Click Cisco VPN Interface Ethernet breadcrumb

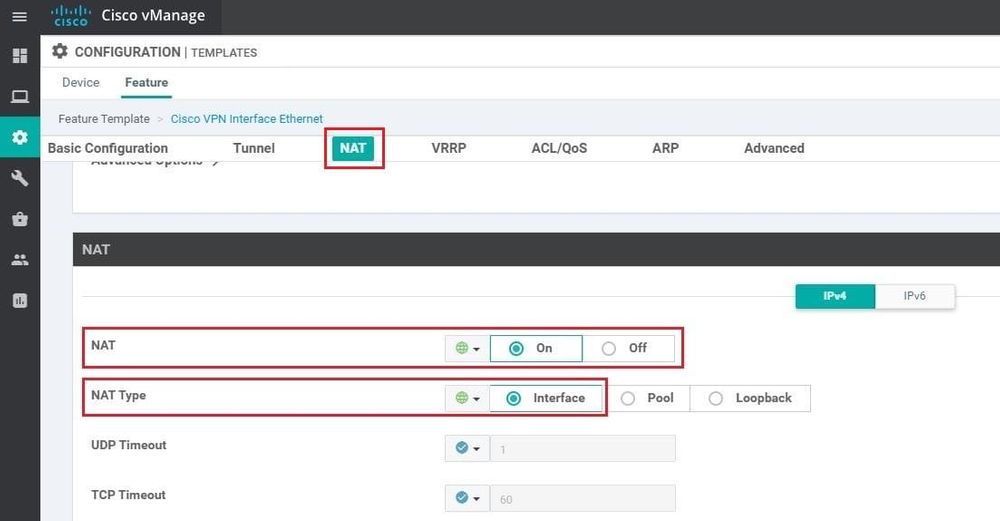click(x=247, y=119)
